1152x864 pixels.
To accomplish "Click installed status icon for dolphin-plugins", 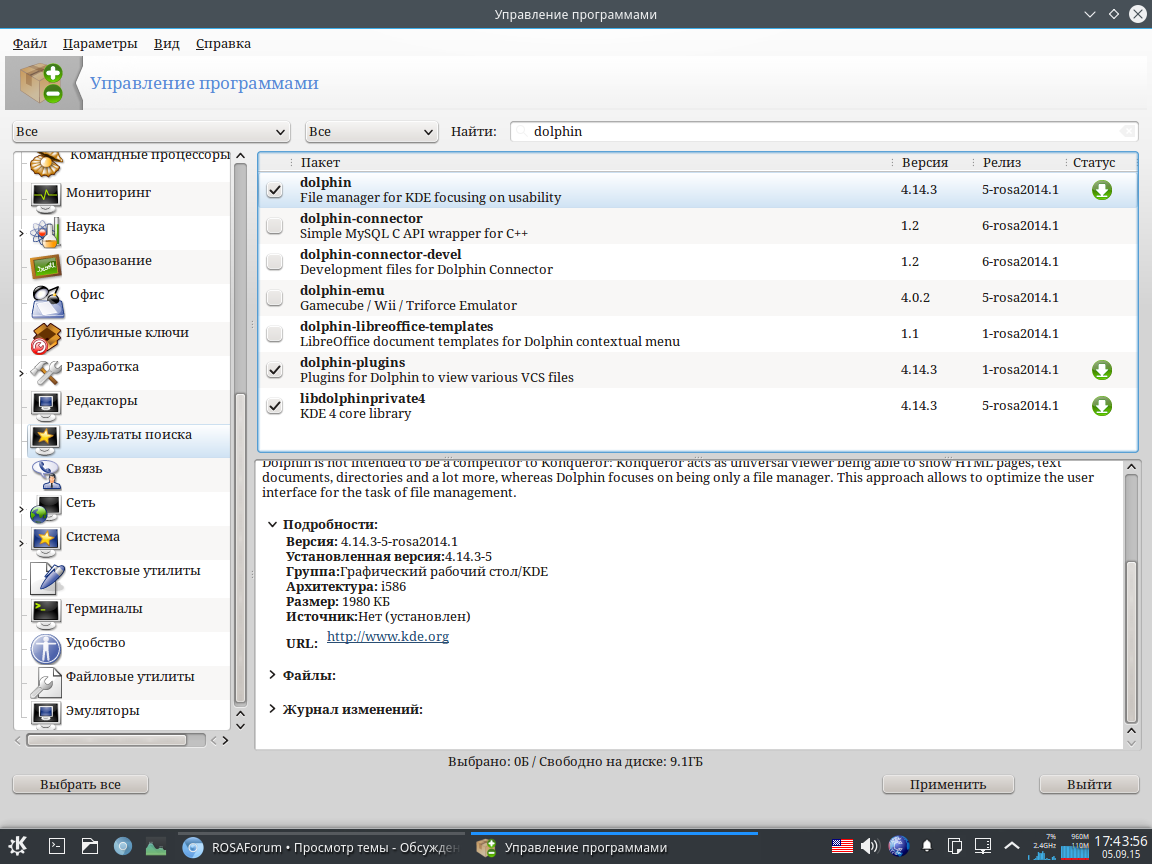I will click(1101, 371).
